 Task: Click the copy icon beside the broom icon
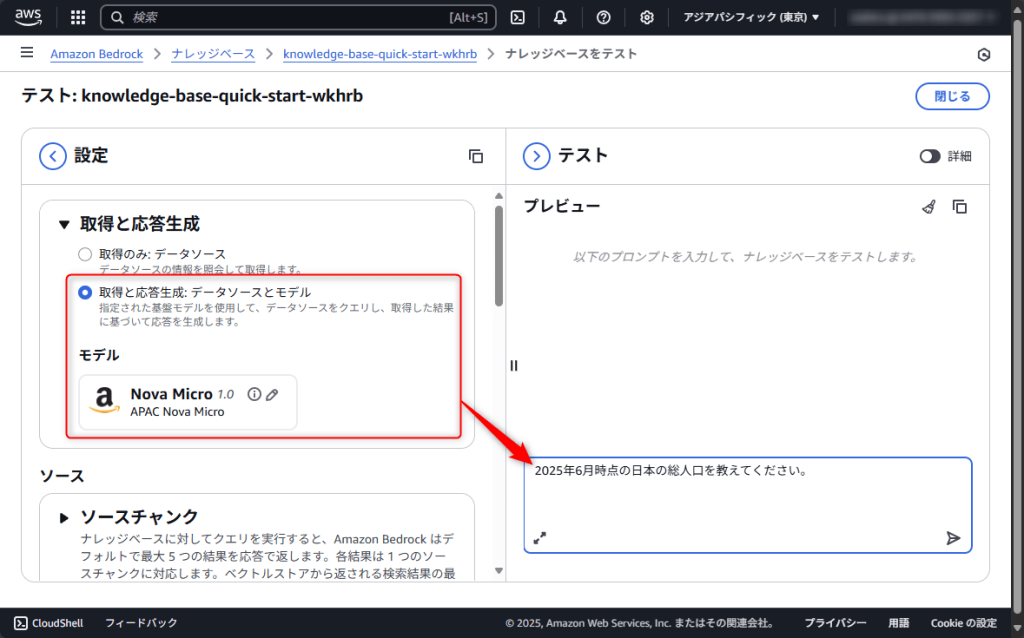click(959, 207)
